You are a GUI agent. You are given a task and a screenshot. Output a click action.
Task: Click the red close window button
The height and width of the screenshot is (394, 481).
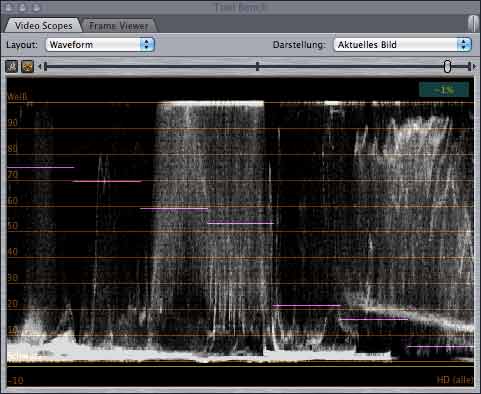[9, 7]
